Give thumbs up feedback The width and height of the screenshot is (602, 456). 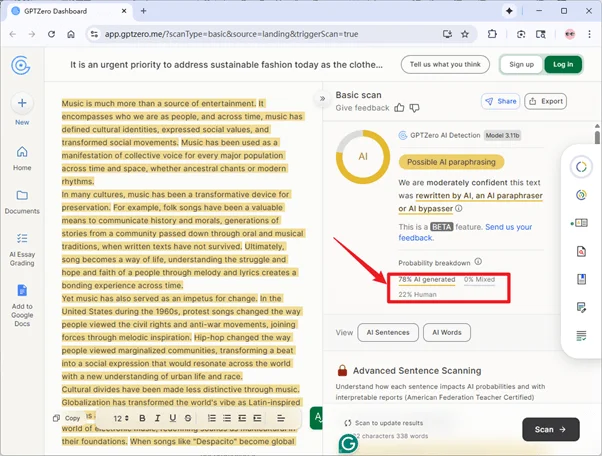[399, 108]
